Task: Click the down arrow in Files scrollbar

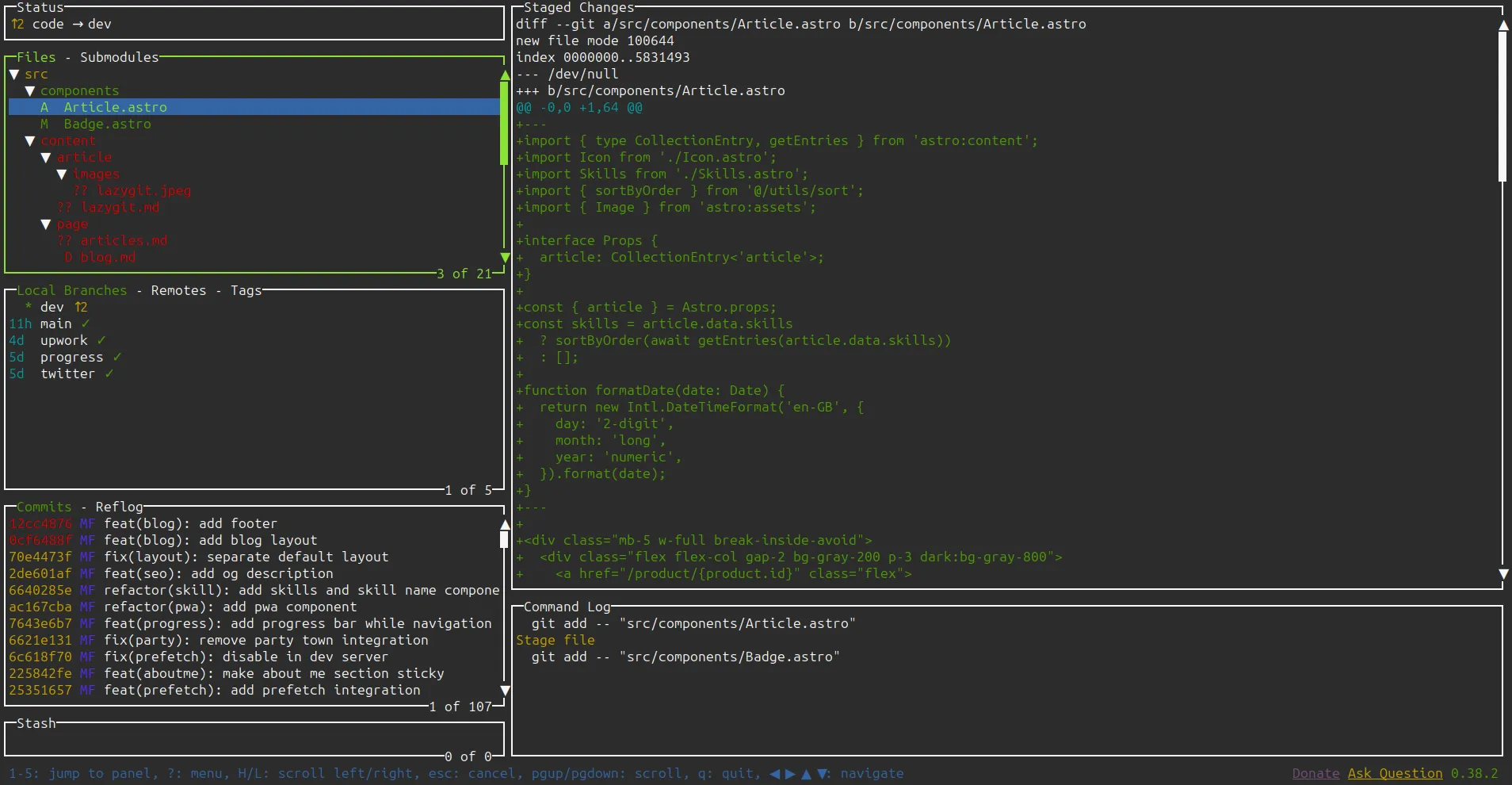Action: tap(504, 258)
